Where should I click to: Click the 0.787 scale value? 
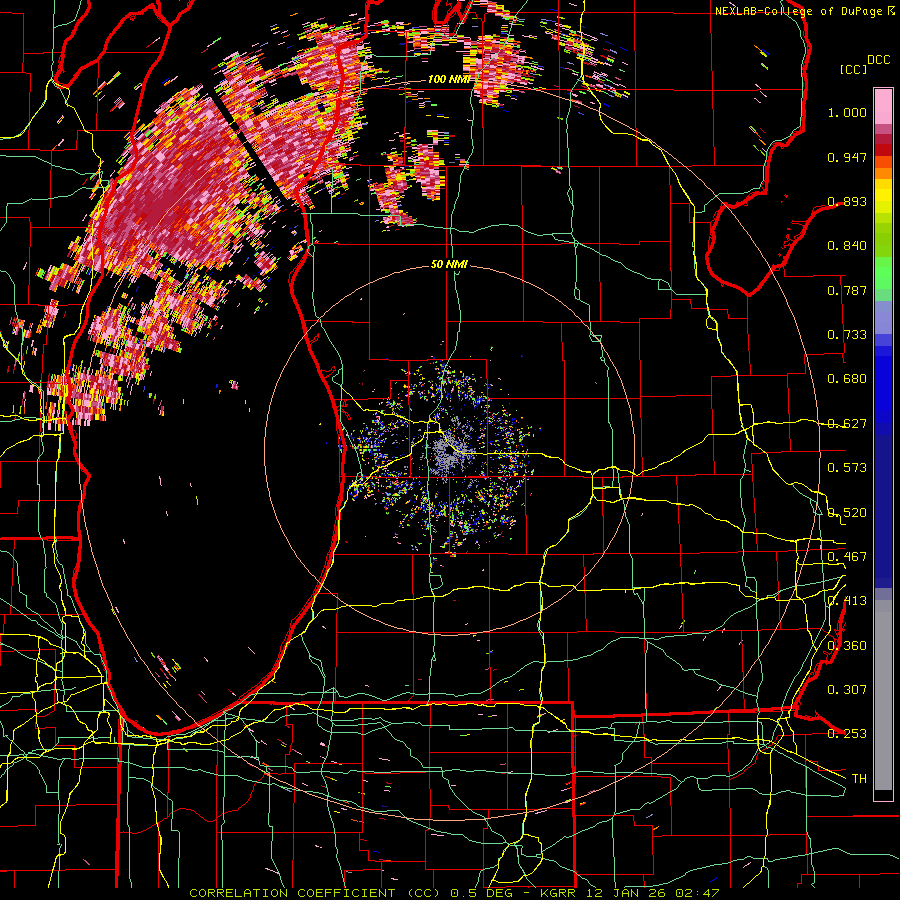[x=847, y=290]
